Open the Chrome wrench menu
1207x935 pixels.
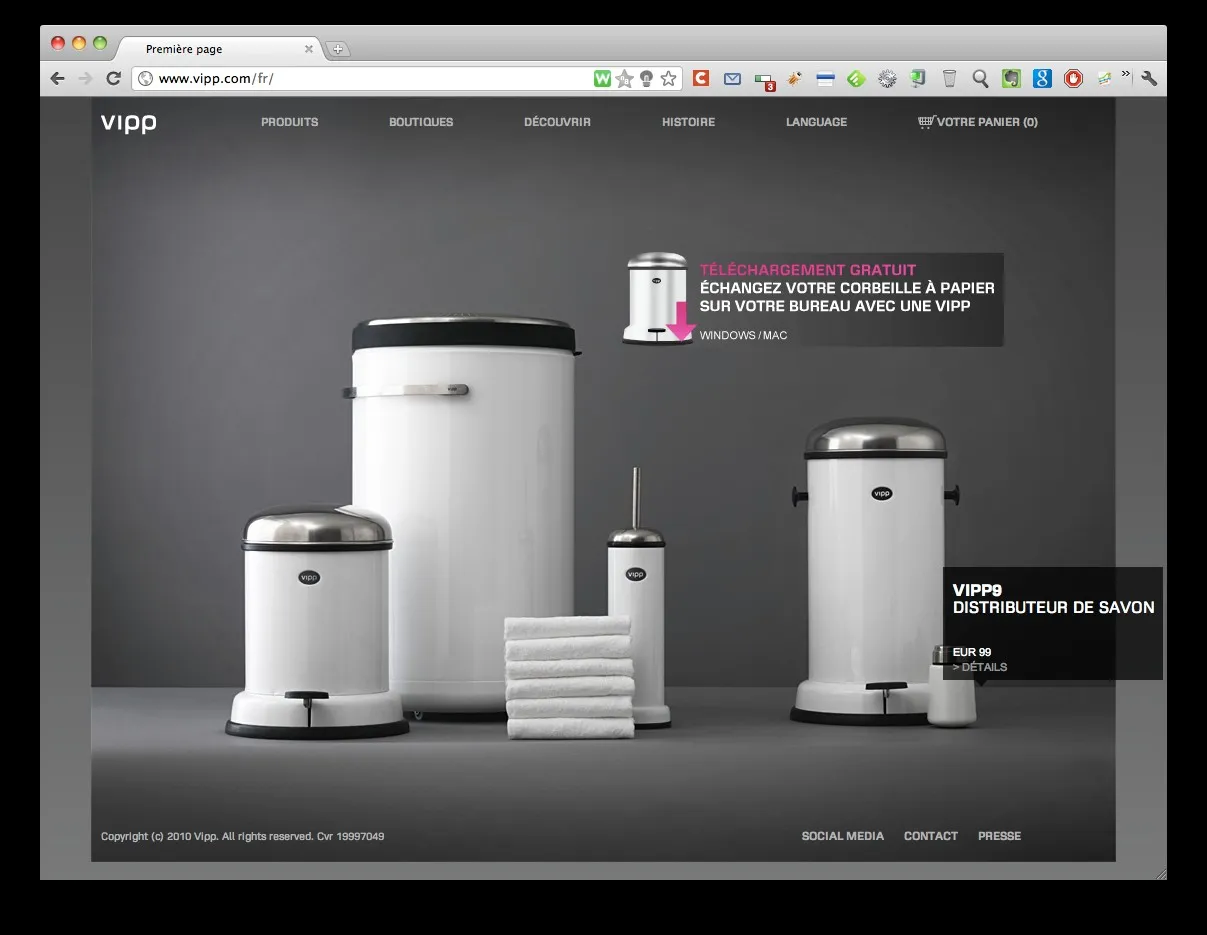pyautogui.click(x=1149, y=78)
